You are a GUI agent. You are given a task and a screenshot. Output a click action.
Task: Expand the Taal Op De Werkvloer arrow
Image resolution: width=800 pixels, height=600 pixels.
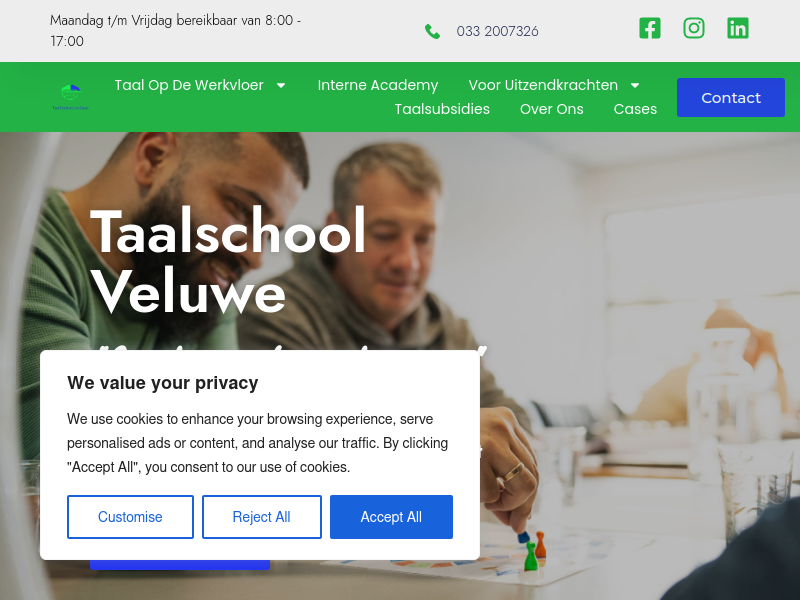tap(281, 85)
